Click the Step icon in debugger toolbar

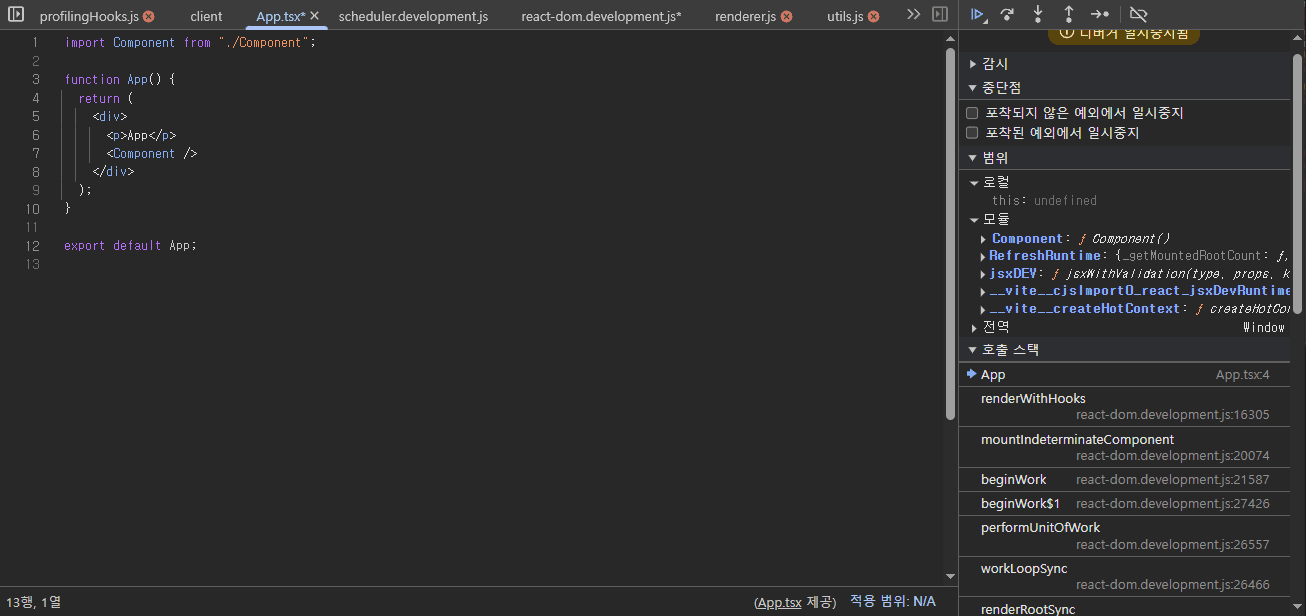[x=1099, y=14]
